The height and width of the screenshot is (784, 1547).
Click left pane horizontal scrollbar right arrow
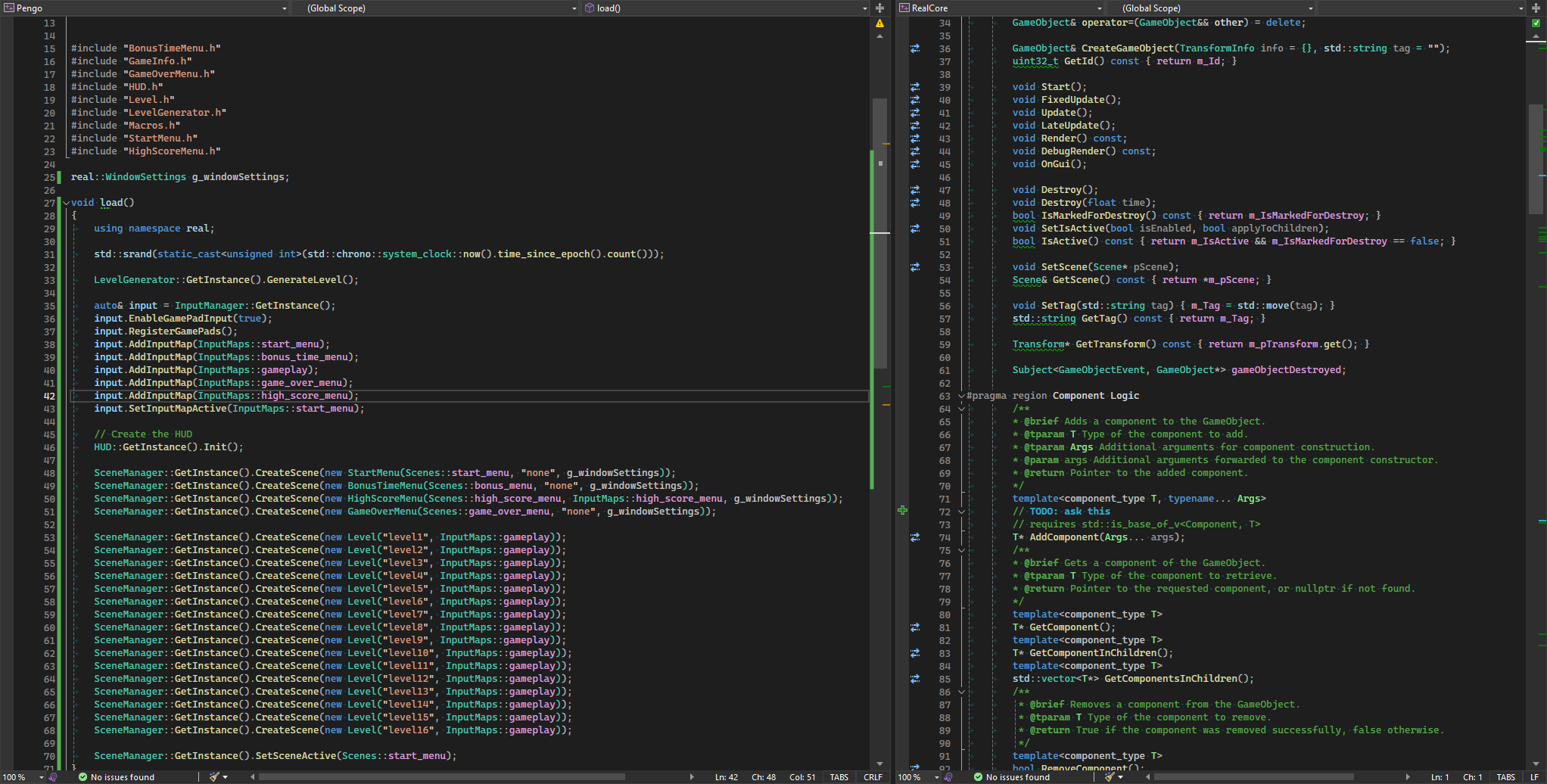pos(692,777)
